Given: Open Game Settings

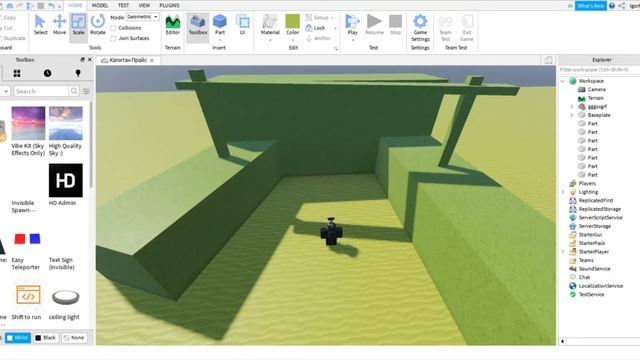Looking at the screenshot, I should 420,28.
